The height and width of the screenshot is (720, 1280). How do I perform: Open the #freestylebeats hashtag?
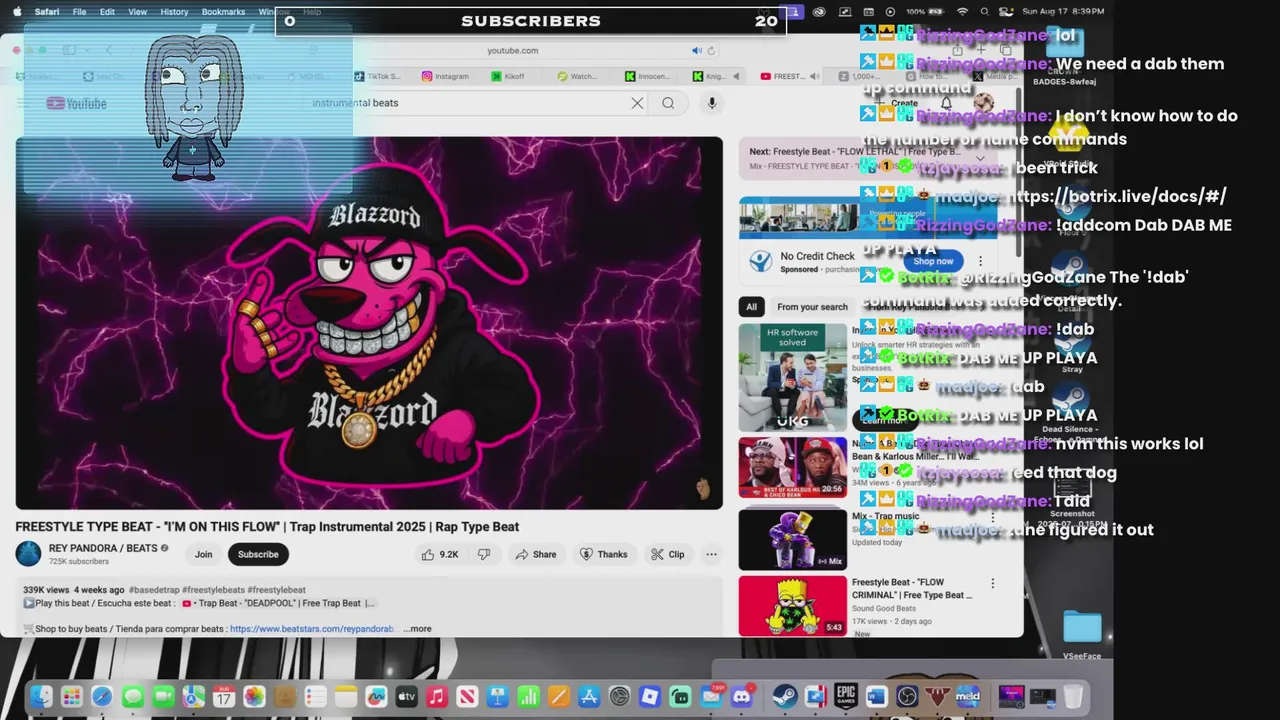(x=215, y=590)
